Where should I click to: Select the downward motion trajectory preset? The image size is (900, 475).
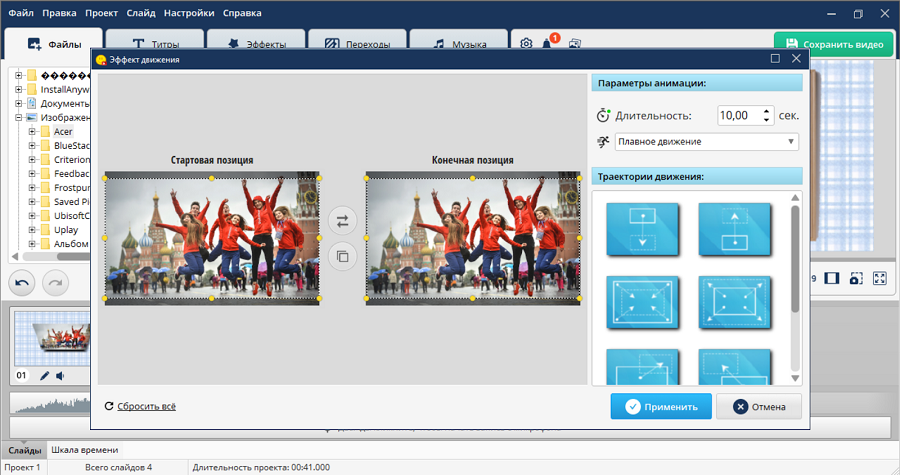[643, 229]
